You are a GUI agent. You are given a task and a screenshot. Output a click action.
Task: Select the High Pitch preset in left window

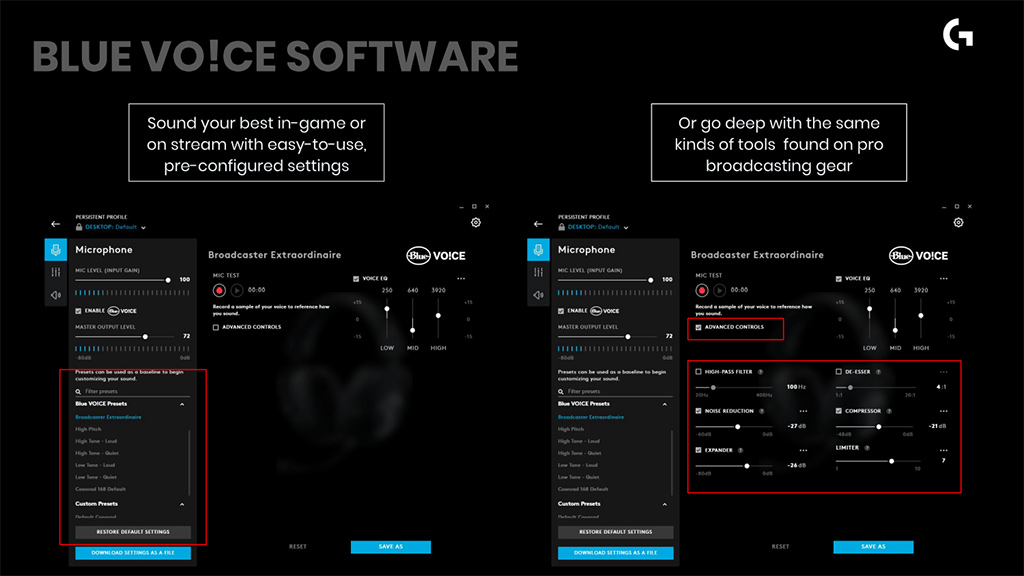(88, 429)
